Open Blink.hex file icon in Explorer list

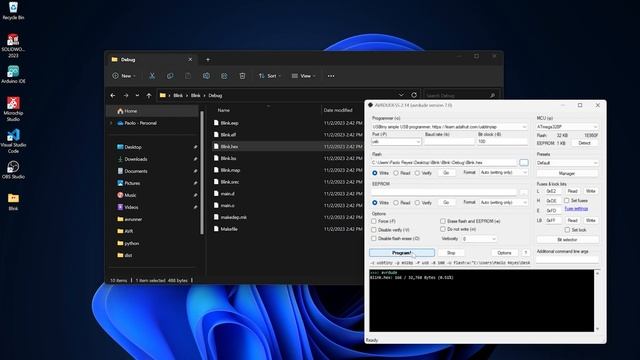click(x=216, y=146)
